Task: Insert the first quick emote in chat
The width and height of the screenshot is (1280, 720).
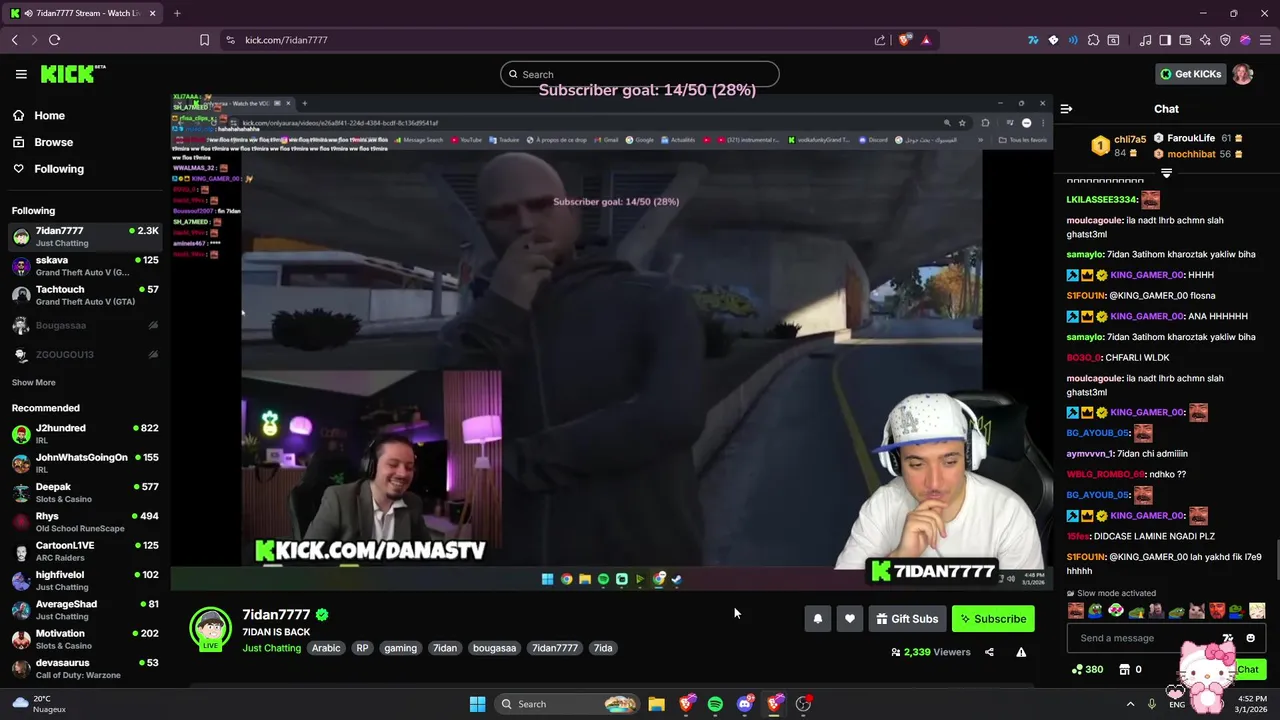Action: (x=1076, y=610)
